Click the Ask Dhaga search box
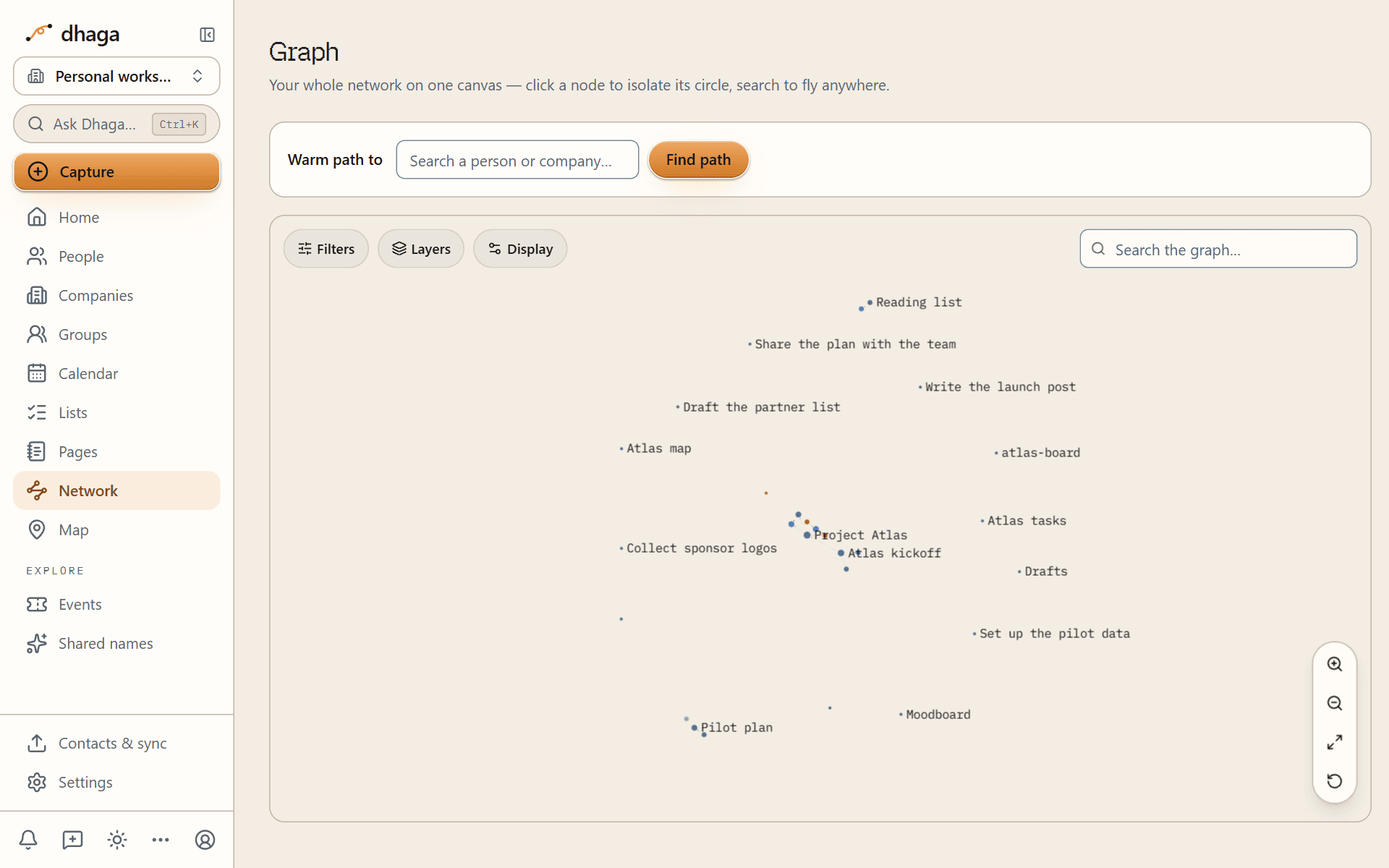The image size is (1389, 868). (x=116, y=124)
